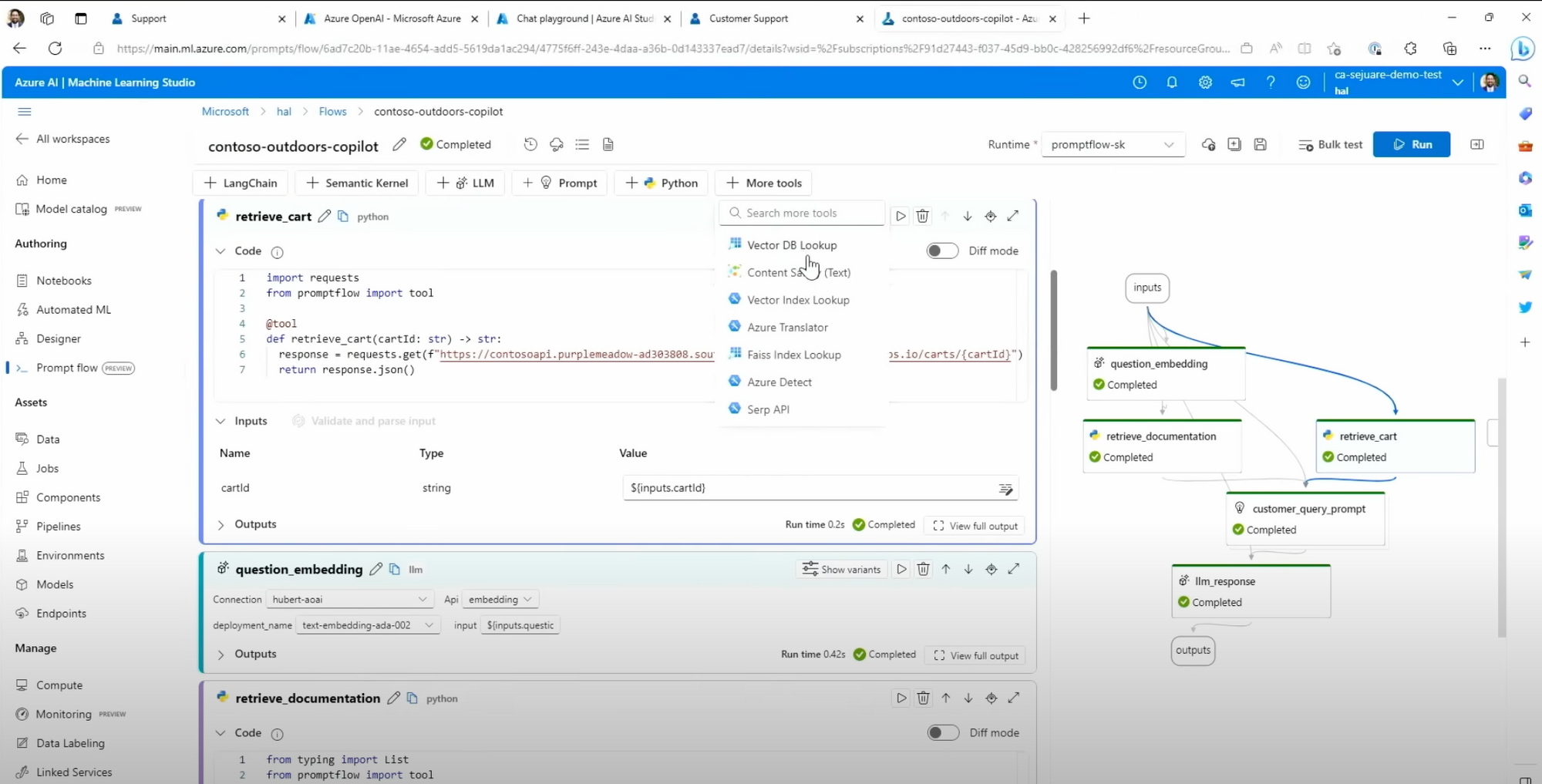1542x784 pixels.
Task: Click the Bulk test button
Action: (1330, 145)
